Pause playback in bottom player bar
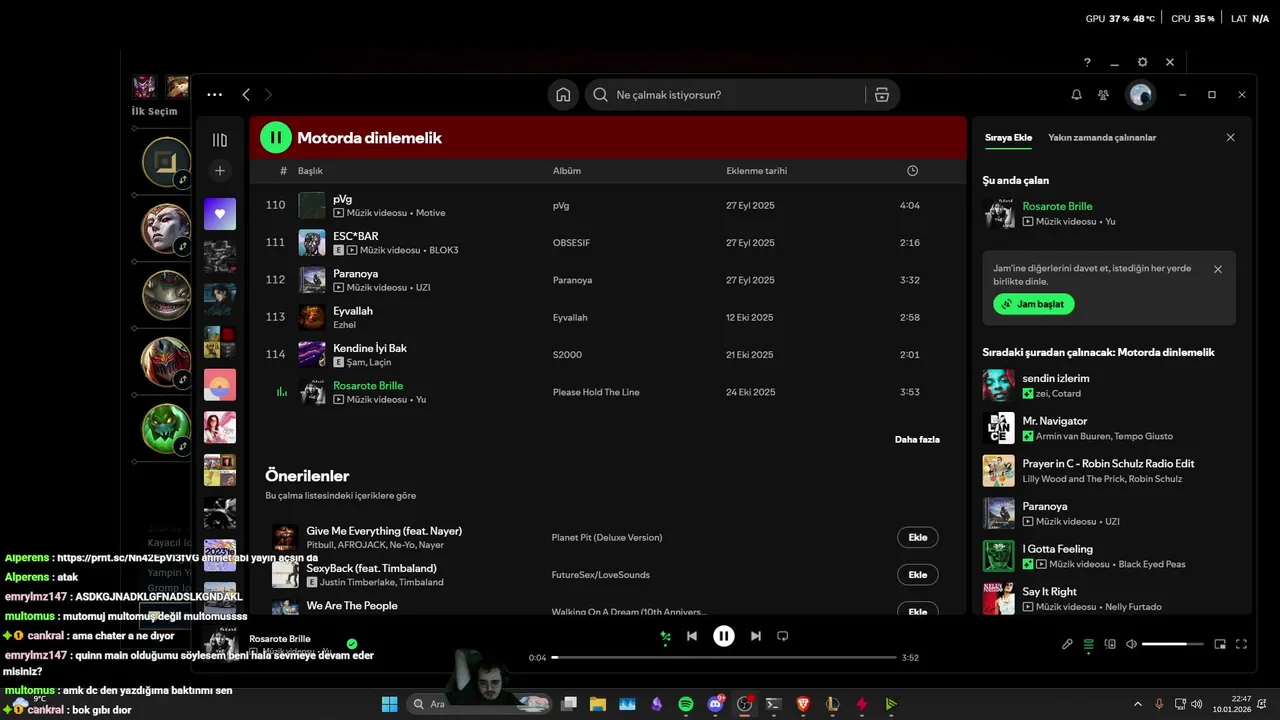 point(724,636)
